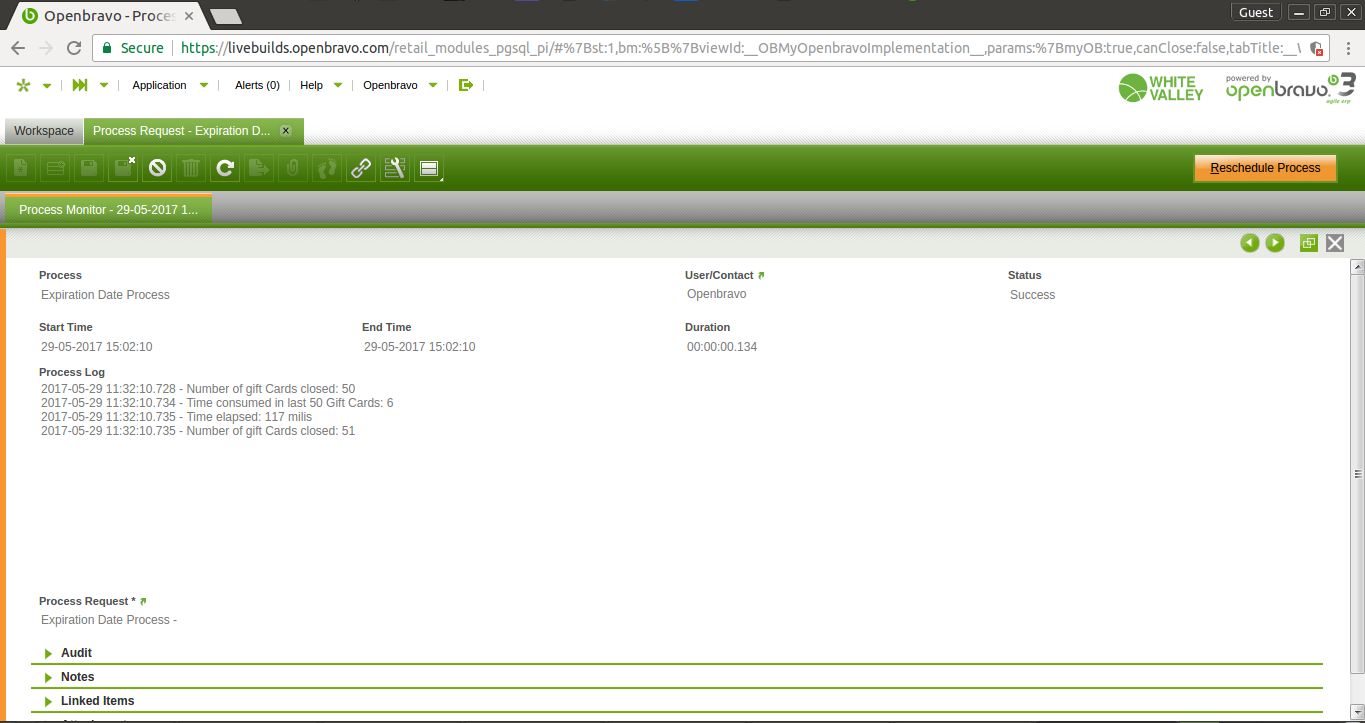Close the Process Request tab
1365x723 pixels.
click(286, 131)
